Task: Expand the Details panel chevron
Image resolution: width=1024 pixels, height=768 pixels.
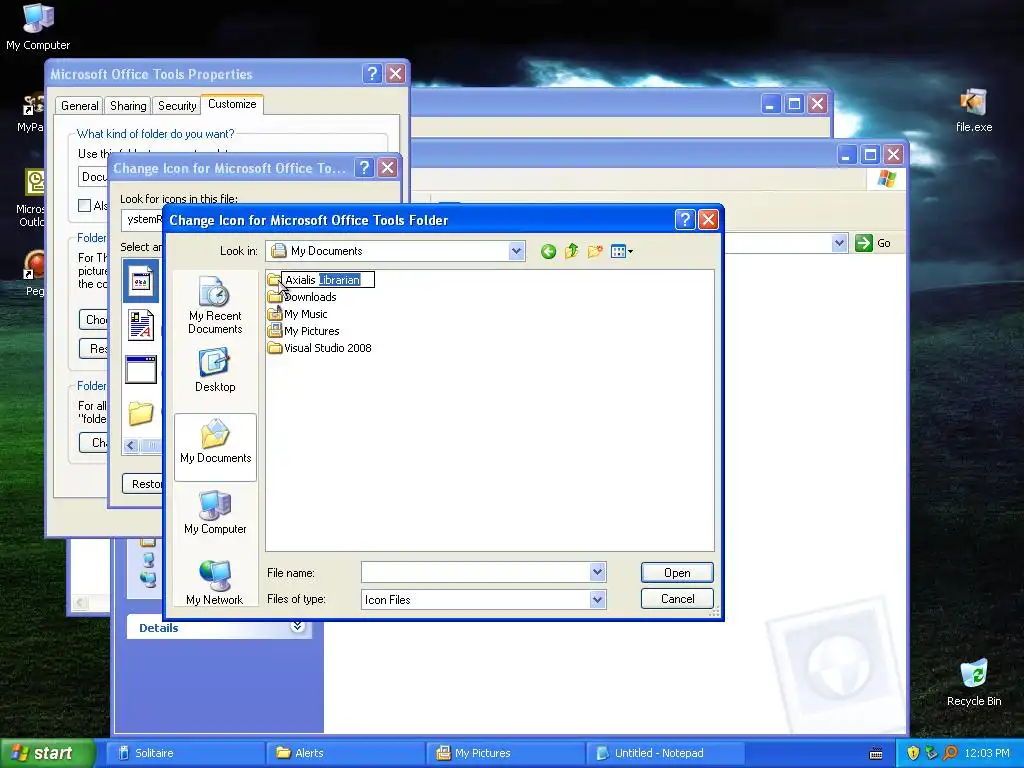Action: coord(297,627)
